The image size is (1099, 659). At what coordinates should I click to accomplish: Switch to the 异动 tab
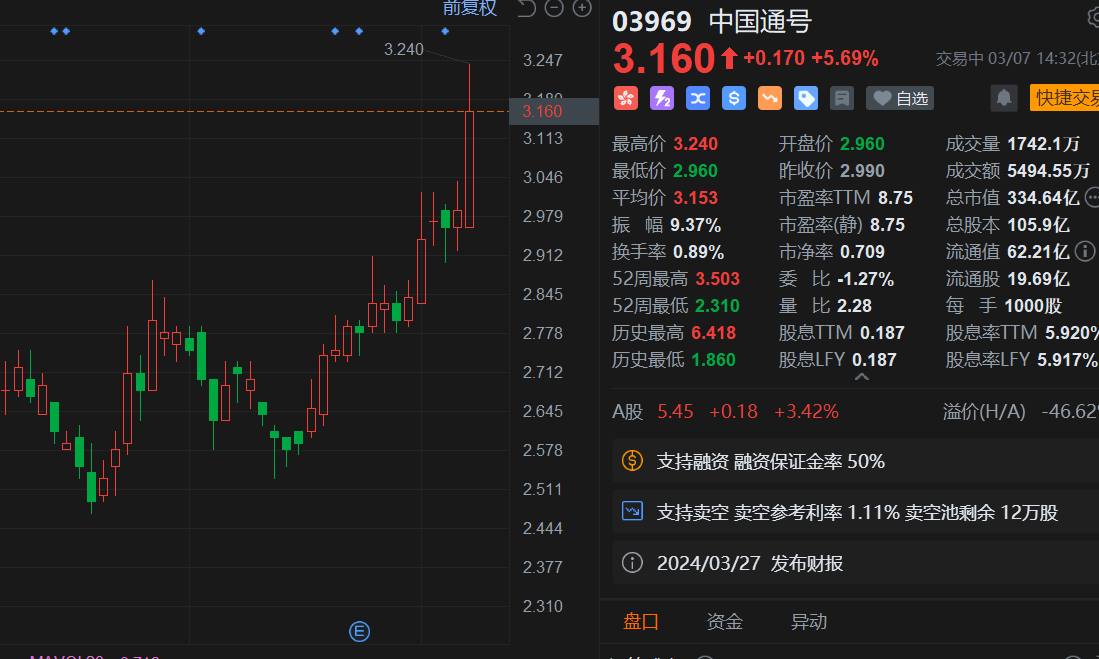pyautogui.click(x=809, y=622)
